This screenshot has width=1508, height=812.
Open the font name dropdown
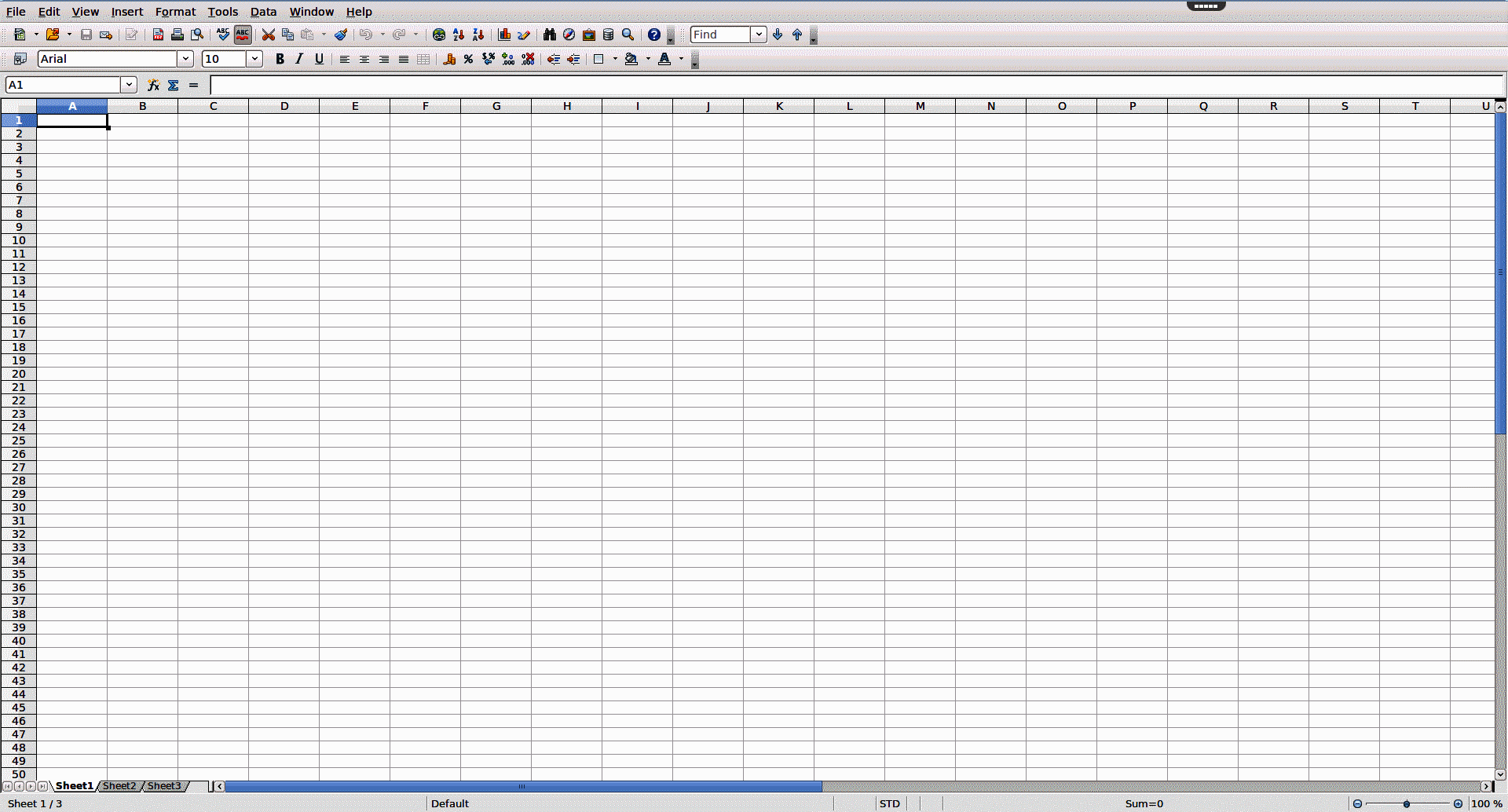pyautogui.click(x=185, y=59)
